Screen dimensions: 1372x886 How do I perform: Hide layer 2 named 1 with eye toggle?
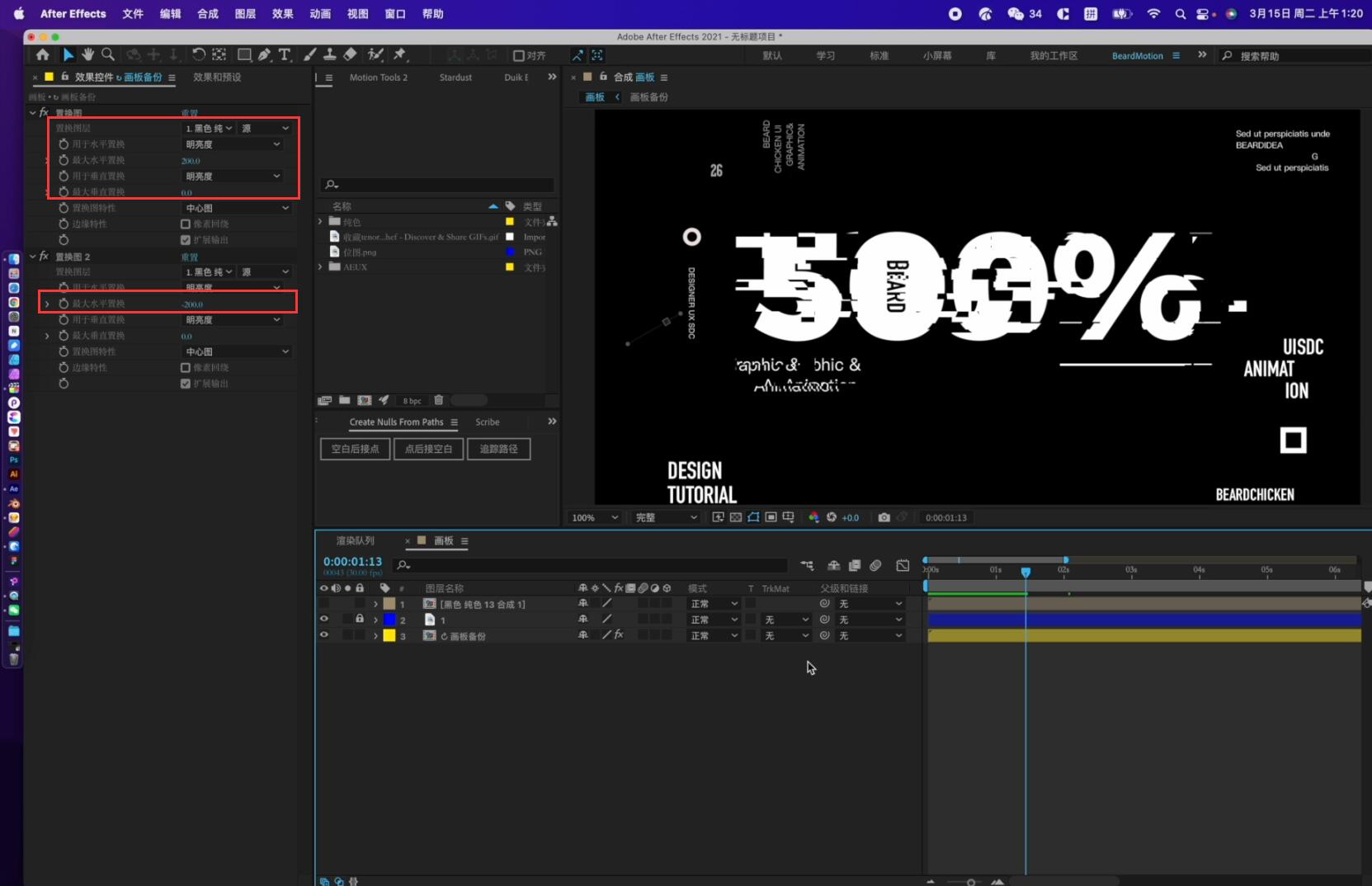tap(323, 620)
